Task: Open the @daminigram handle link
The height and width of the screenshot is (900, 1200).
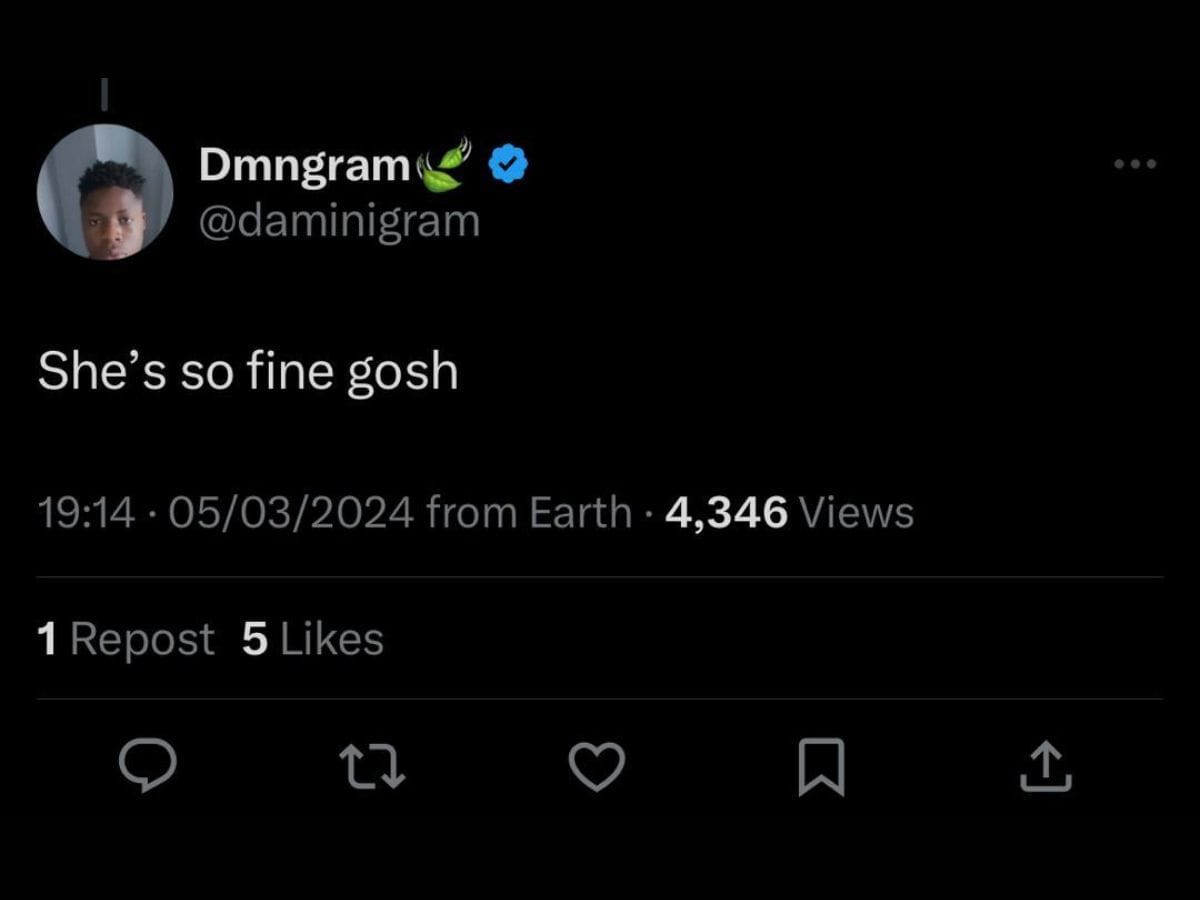Action: [x=339, y=220]
